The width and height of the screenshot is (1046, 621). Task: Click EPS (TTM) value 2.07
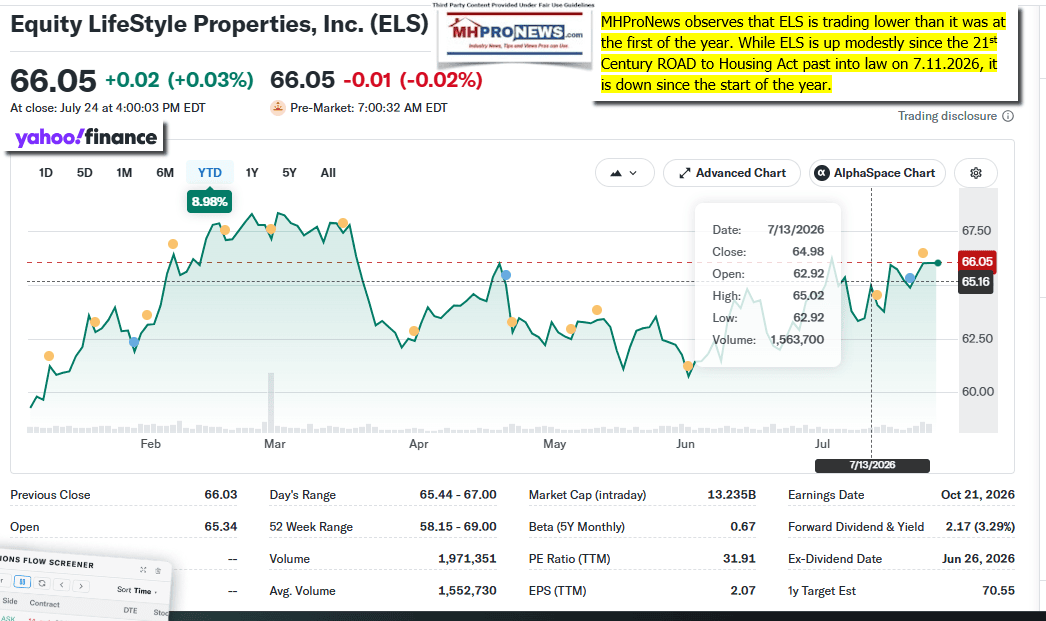742,591
